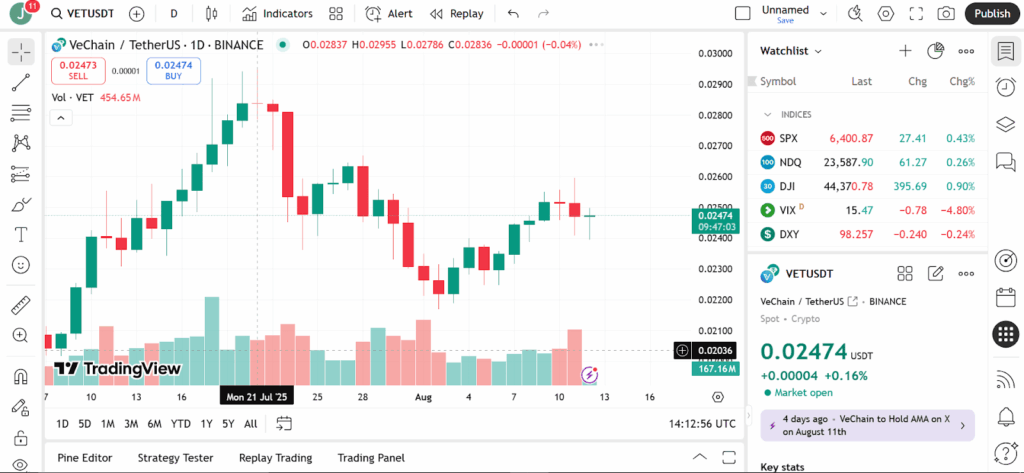This screenshot has height=473, width=1024.
Task: Redo the chart action
Action: 543,13
